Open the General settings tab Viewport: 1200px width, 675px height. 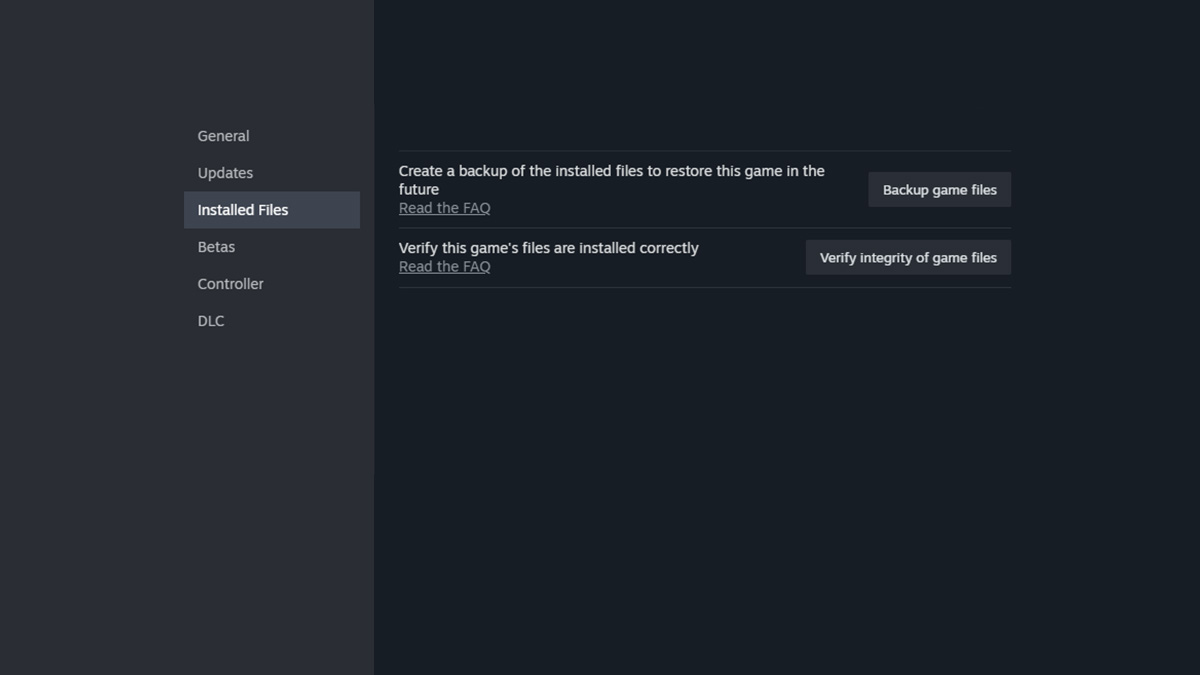(x=223, y=136)
